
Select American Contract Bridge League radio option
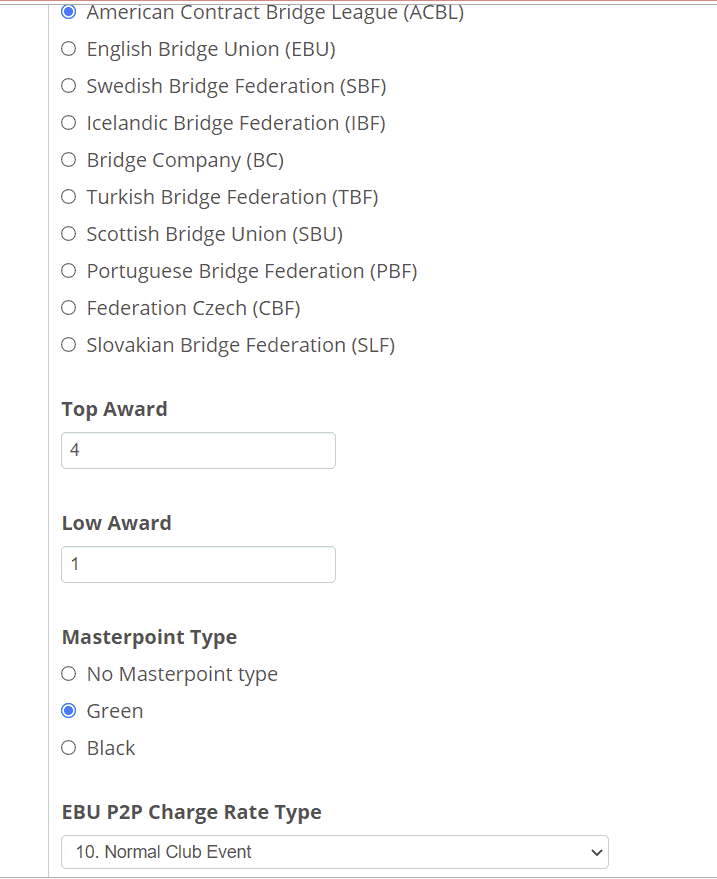click(68, 12)
